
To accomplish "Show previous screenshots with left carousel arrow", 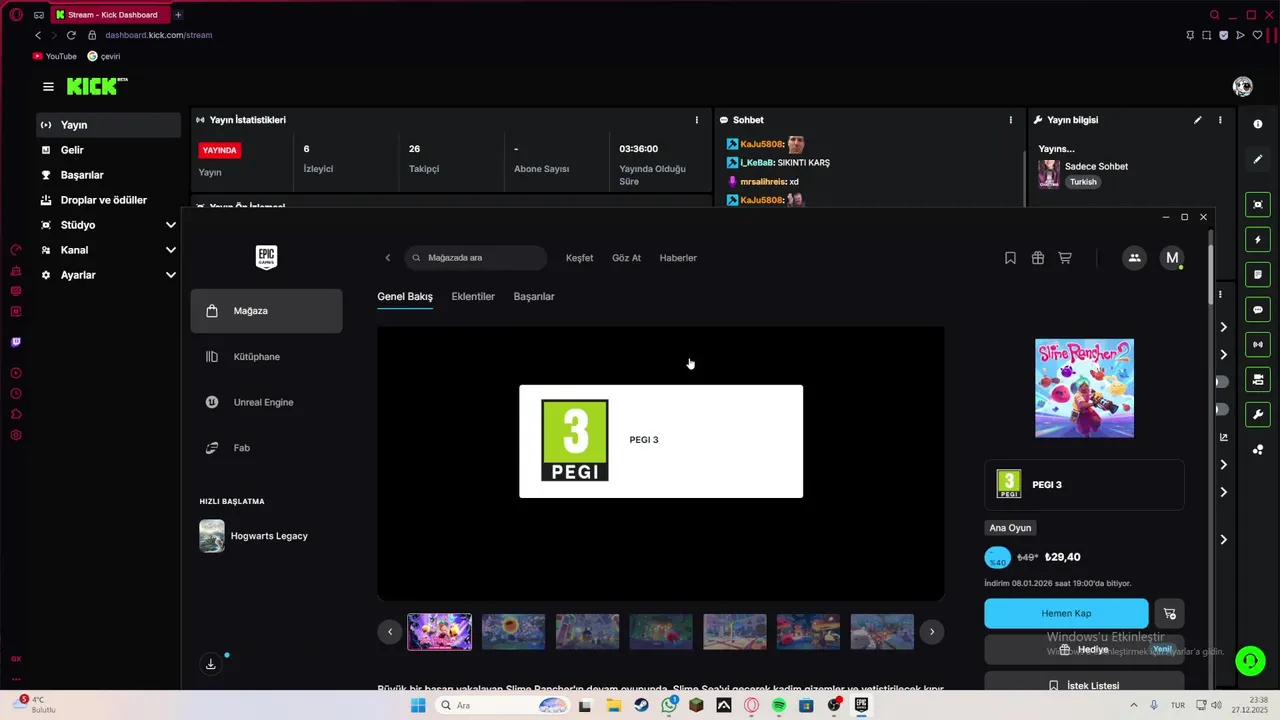I will [x=390, y=631].
